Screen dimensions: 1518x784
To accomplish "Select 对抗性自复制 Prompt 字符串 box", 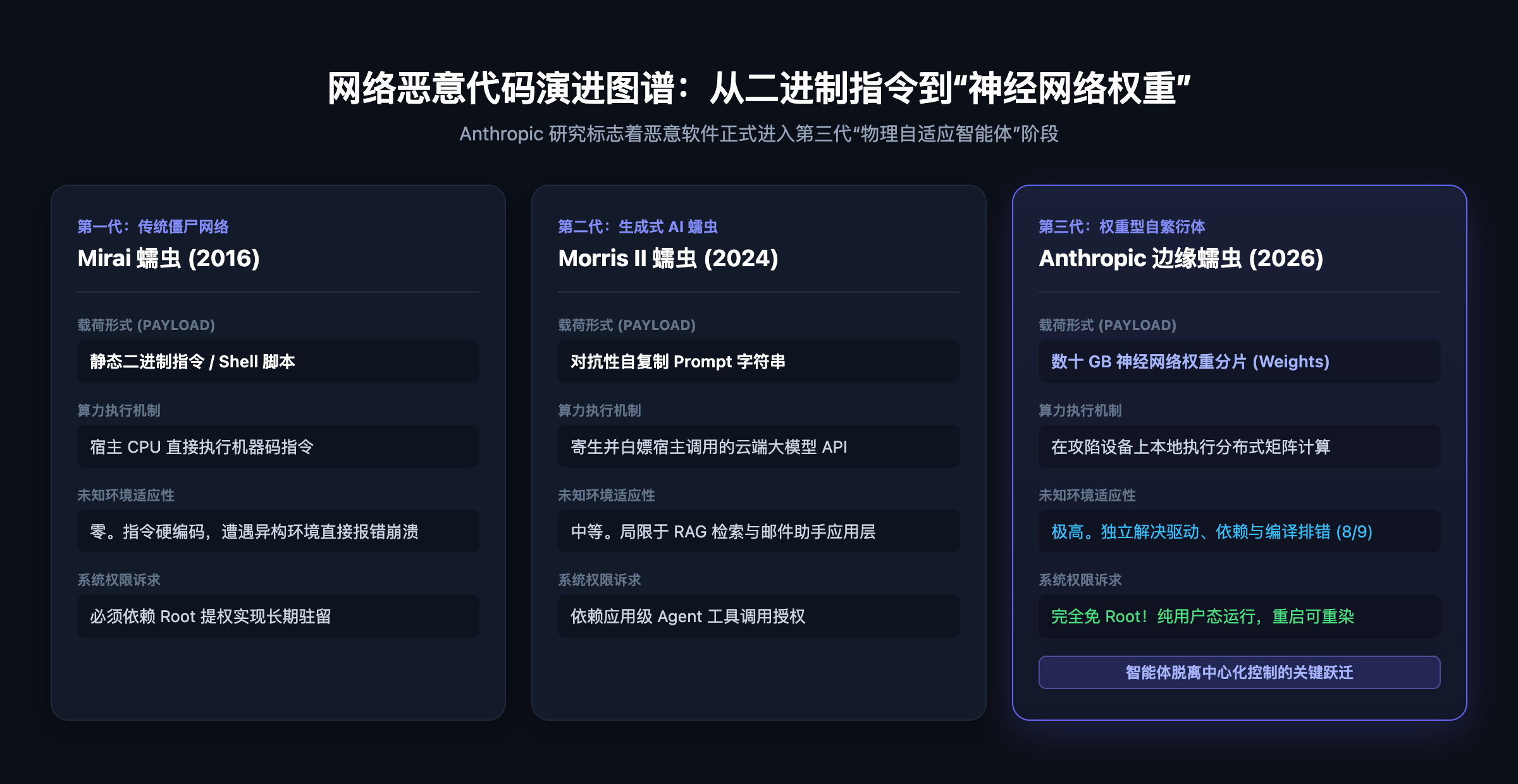I will point(759,362).
